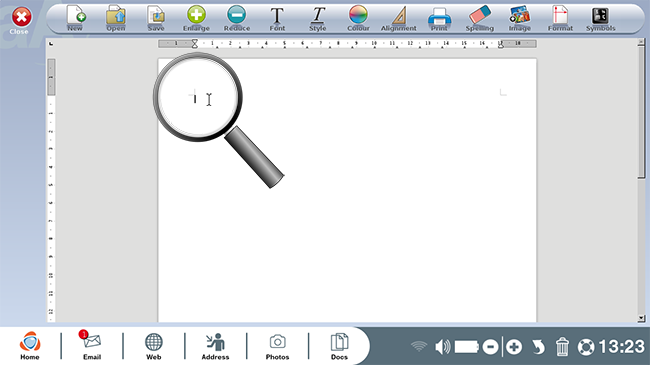
Task: Click the right indent marker on ruler
Action: 501,44
